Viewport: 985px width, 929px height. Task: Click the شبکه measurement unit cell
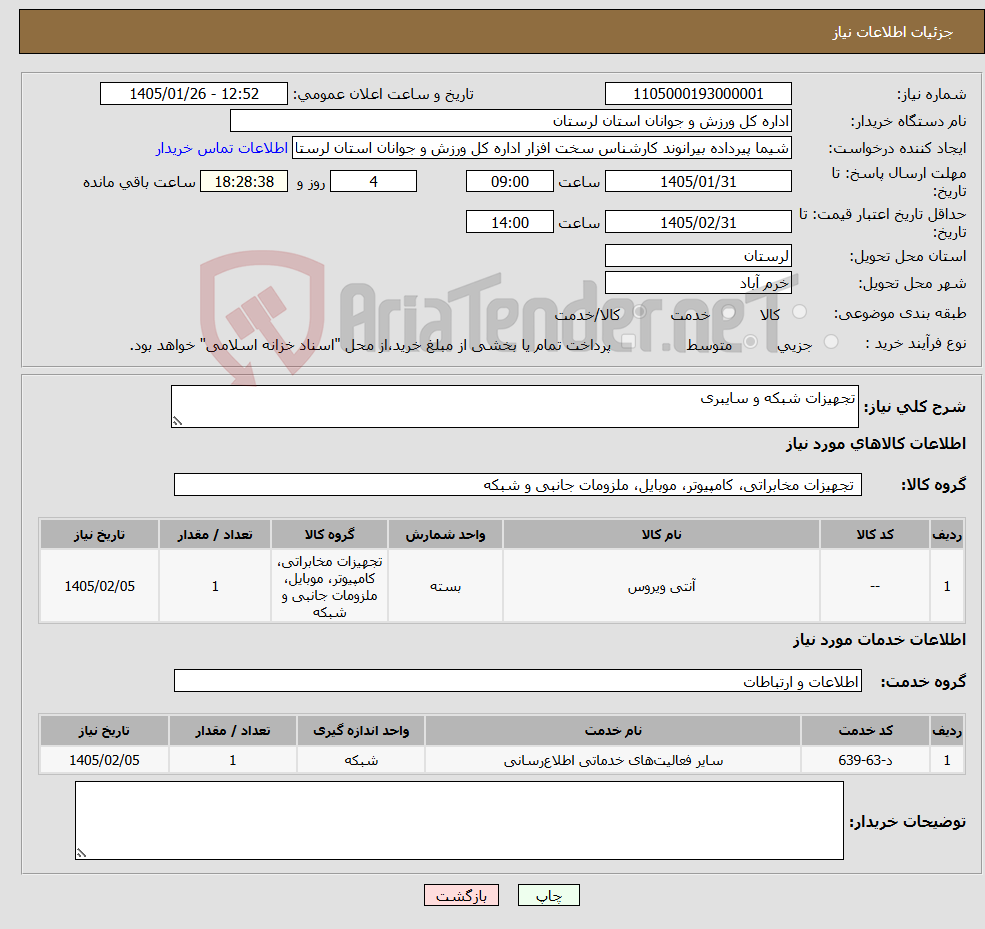pyautogui.click(x=361, y=760)
